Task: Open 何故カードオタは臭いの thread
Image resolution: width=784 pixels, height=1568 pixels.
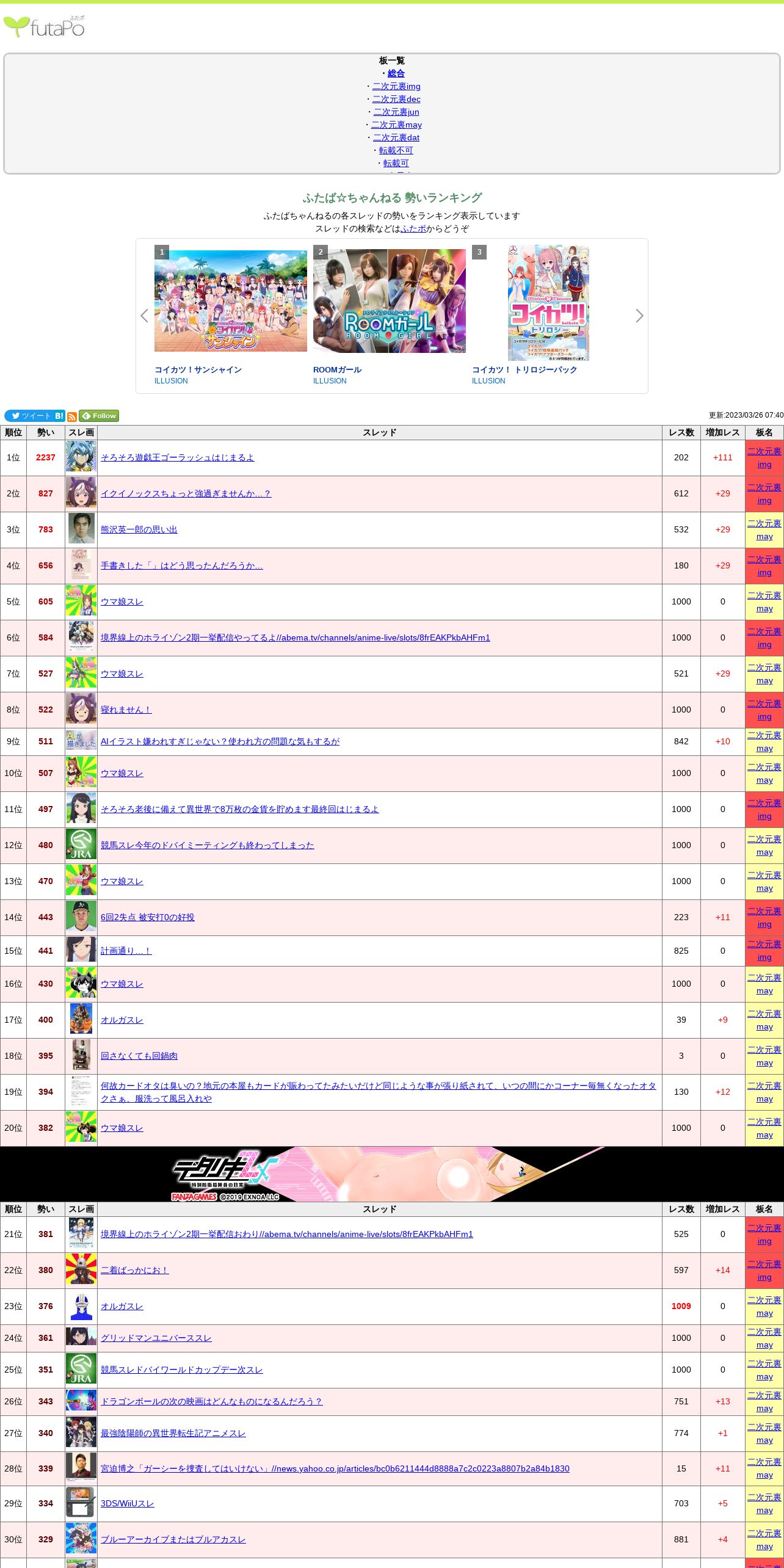Action: (379, 1092)
